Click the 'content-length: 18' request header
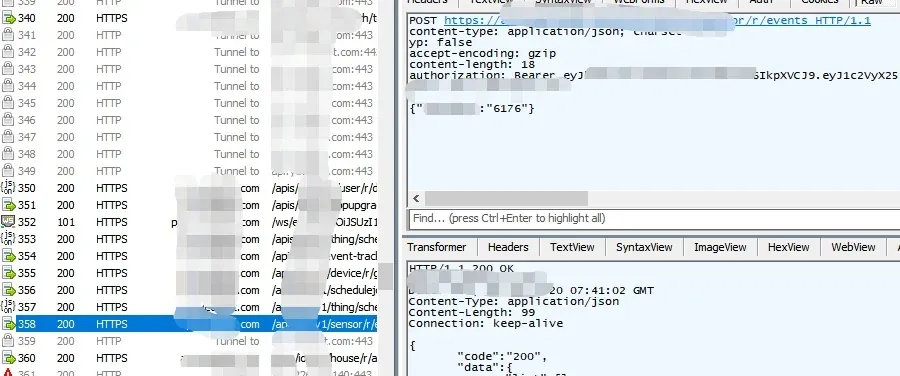900x376 pixels. (472, 64)
